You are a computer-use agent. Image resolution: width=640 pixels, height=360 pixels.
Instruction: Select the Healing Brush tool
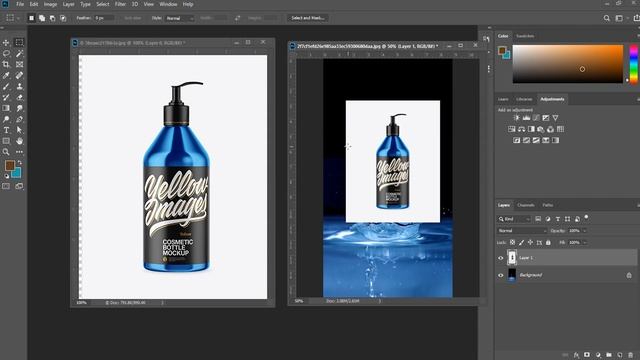coord(19,76)
